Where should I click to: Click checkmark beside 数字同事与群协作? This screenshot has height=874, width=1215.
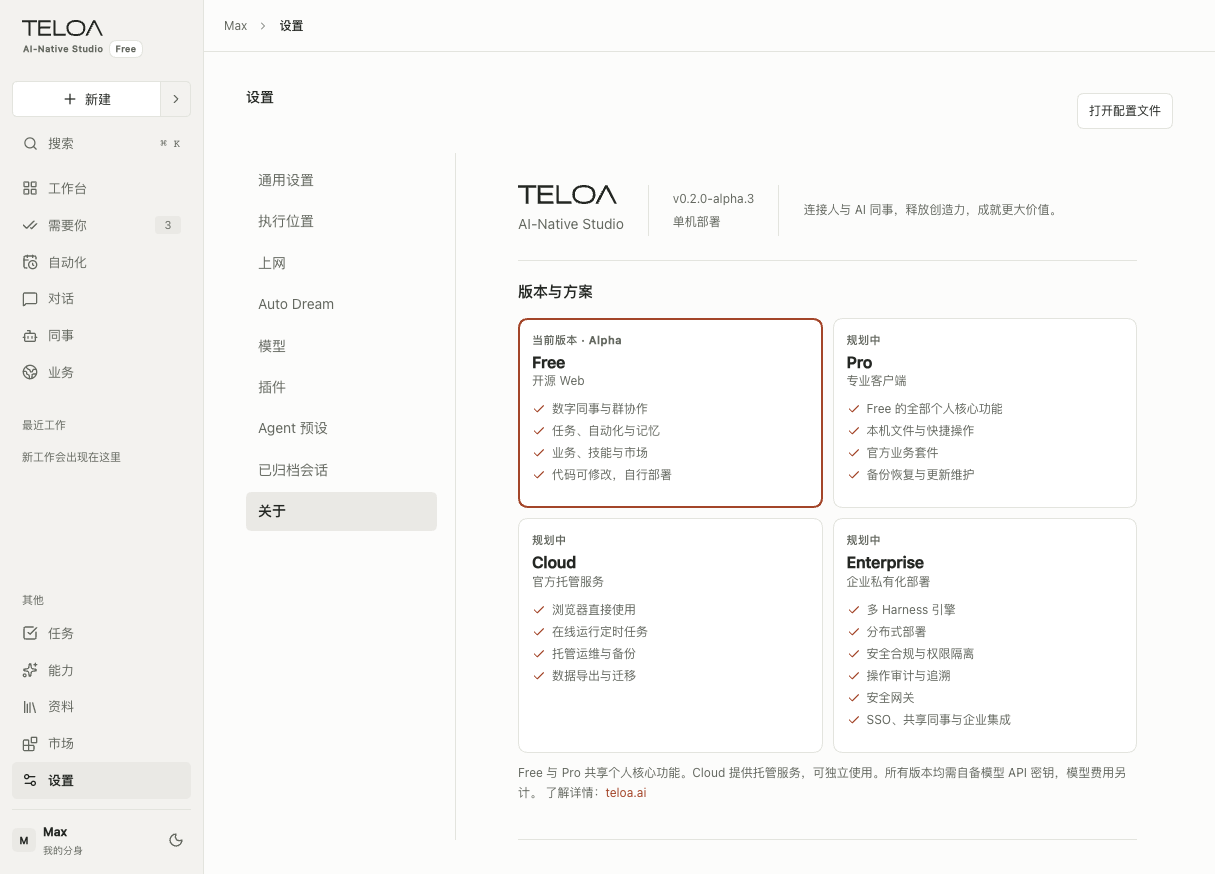point(539,409)
